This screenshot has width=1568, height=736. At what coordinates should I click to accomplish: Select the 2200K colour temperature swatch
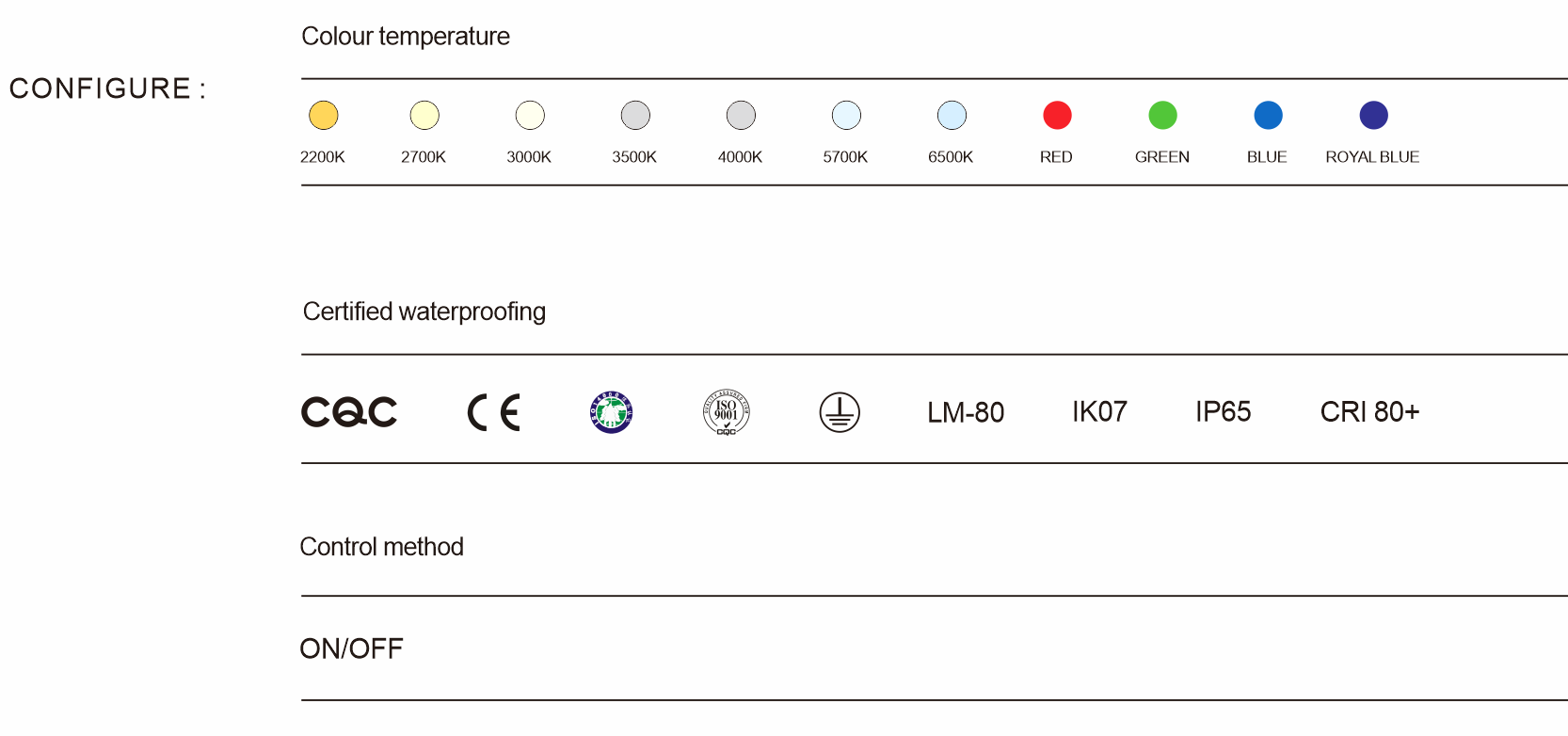pyautogui.click(x=324, y=115)
